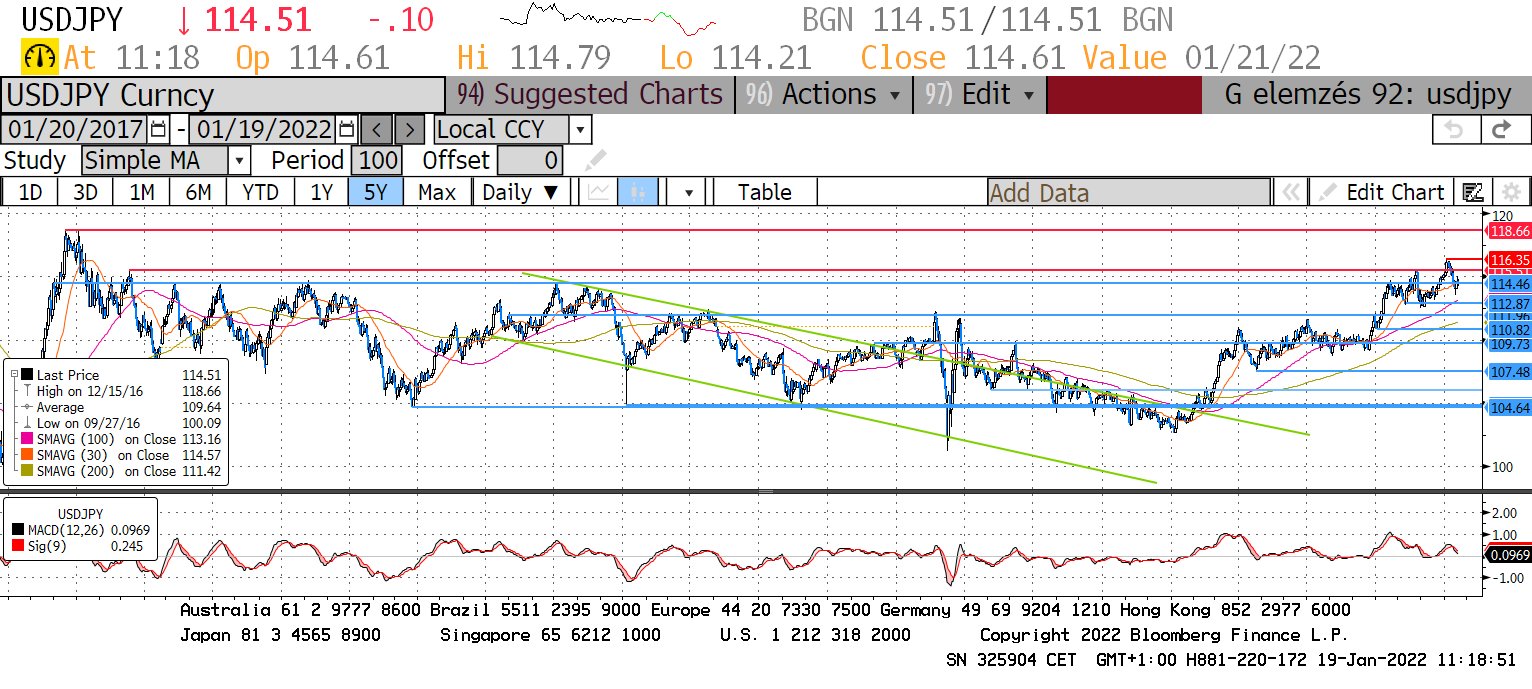The image size is (1532, 689).
Task: Click the yellow intraday gauge icon
Action: click(x=40, y=57)
